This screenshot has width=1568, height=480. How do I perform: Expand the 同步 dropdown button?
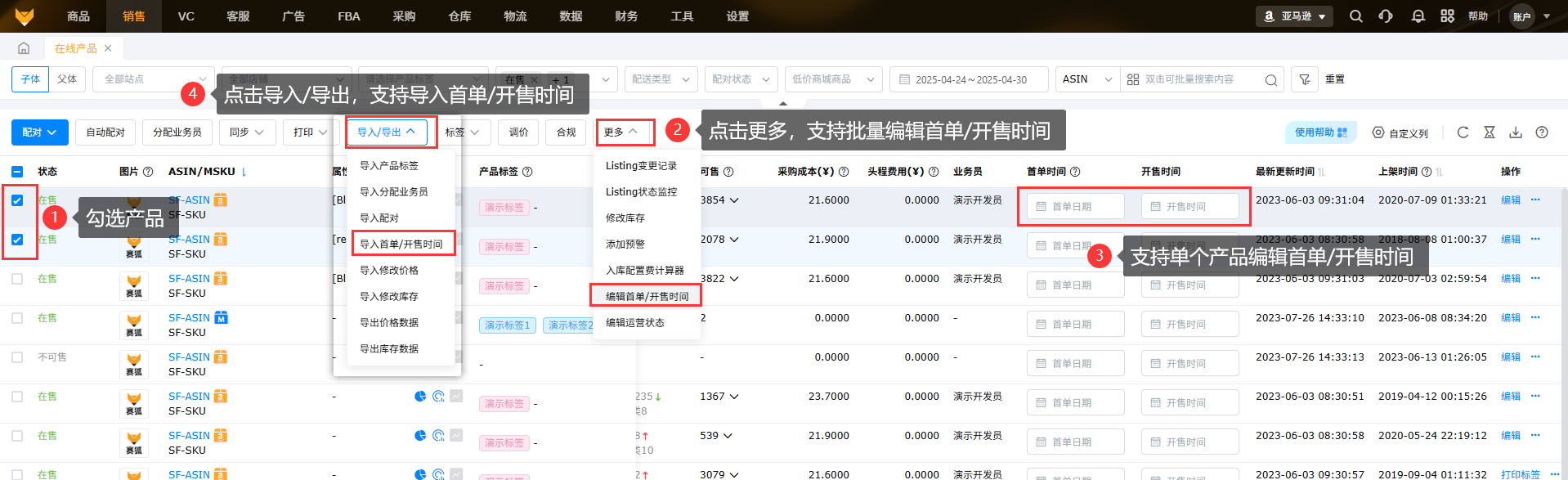point(246,132)
